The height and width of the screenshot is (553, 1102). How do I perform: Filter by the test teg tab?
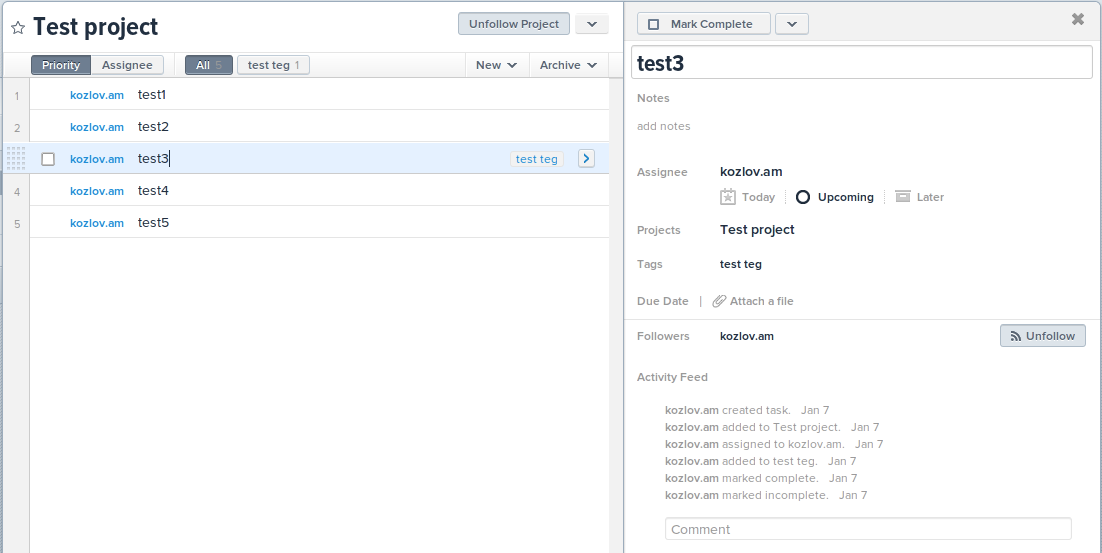click(x=273, y=65)
